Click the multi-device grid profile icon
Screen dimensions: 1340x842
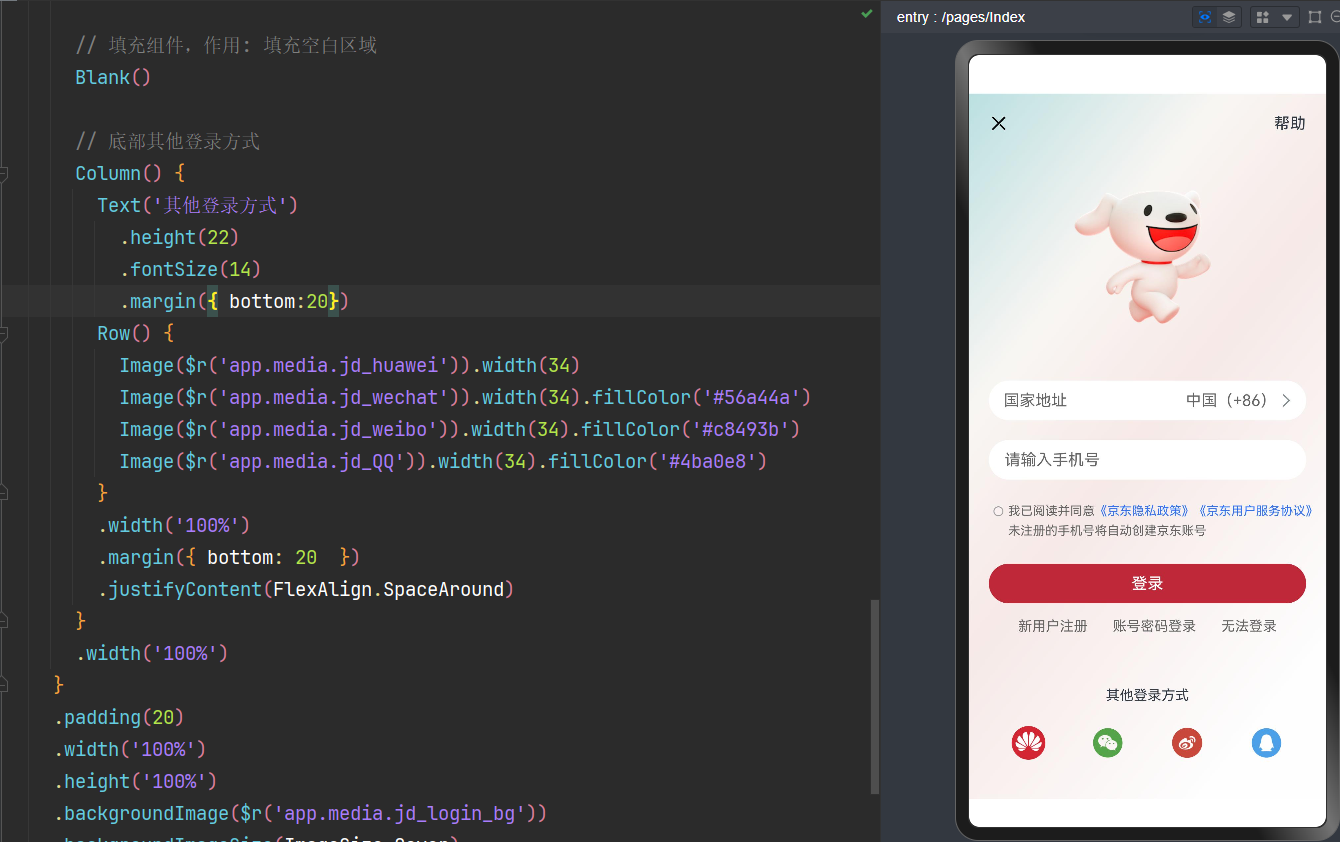(x=1263, y=17)
